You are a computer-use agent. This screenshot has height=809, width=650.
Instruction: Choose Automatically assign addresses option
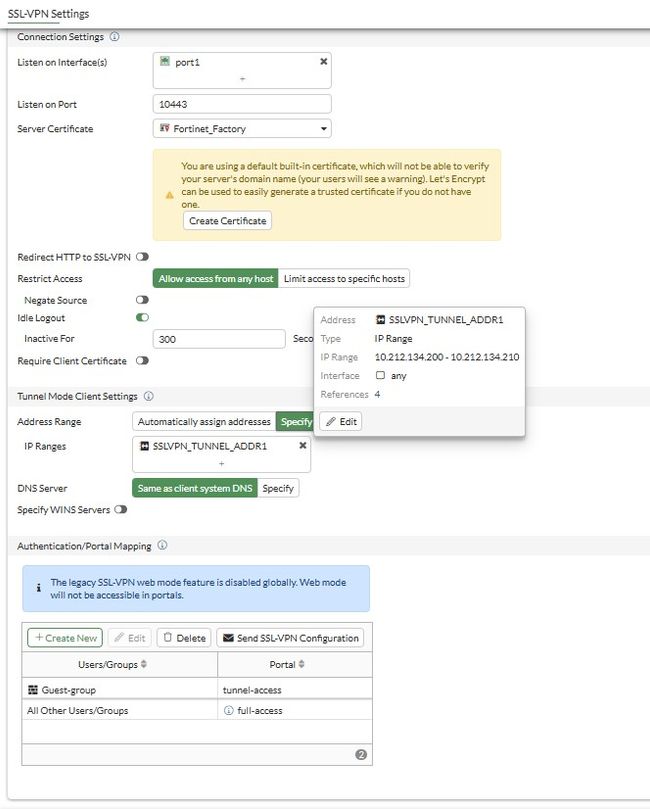[x=204, y=422]
